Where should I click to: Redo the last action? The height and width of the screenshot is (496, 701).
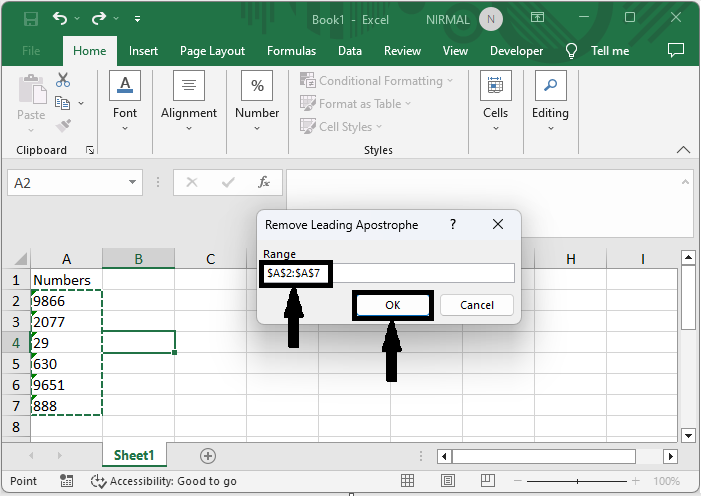click(99, 18)
